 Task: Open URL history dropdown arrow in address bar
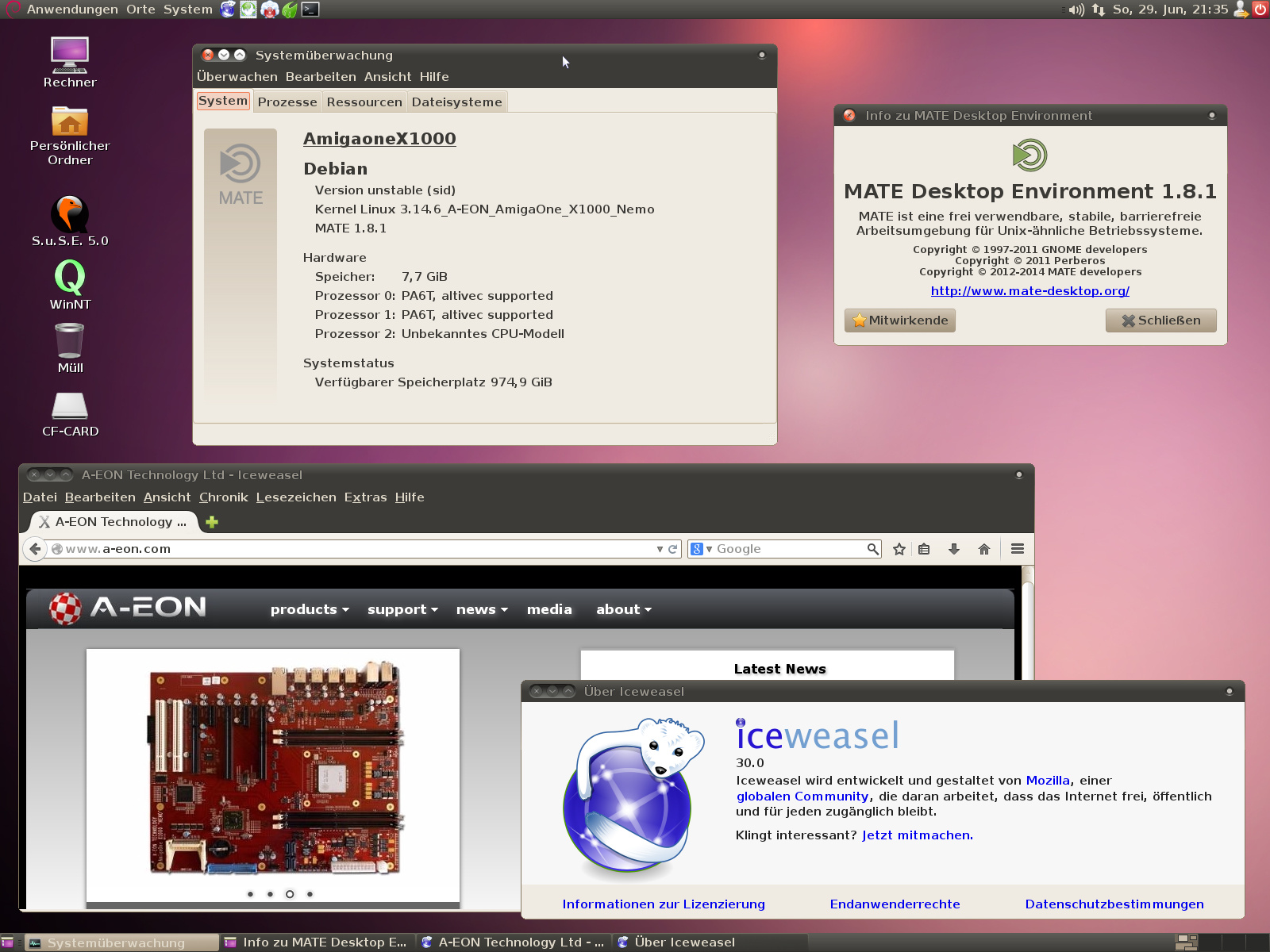[x=660, y=549]
